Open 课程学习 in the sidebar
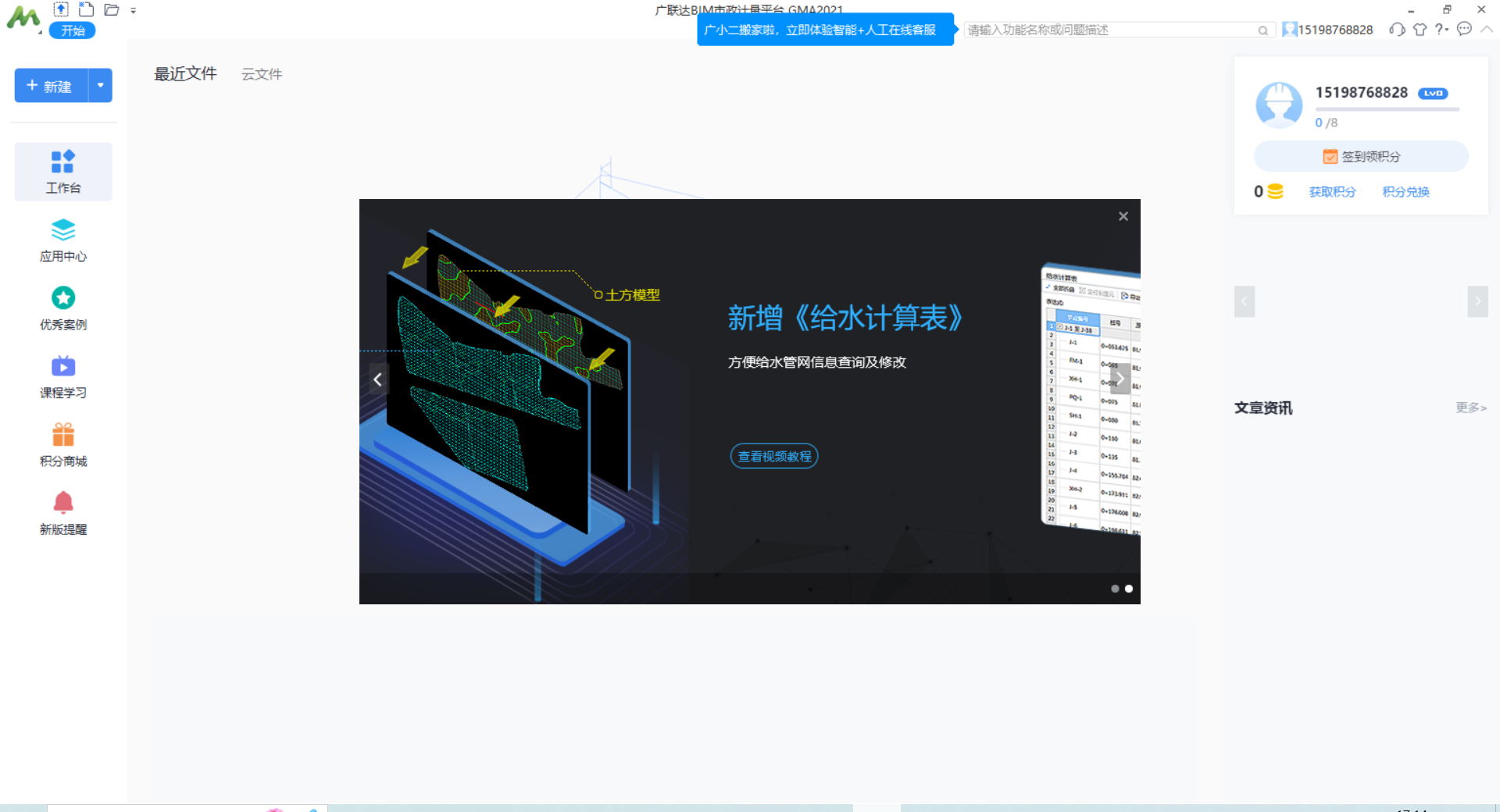 pyautogui.click(x=63, y=377)
